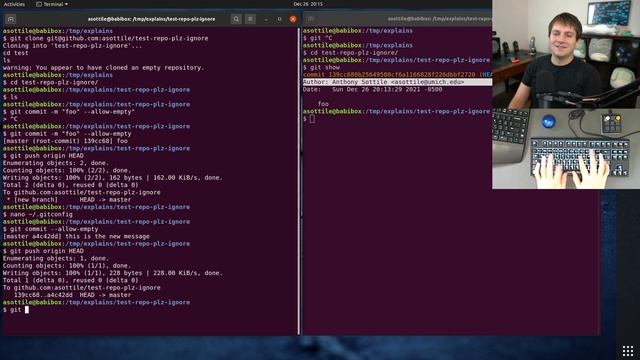Click 'Cloning into test-repo-plz-ignore' line
This screenshot has height=360, width=640.
coord(72,46)
